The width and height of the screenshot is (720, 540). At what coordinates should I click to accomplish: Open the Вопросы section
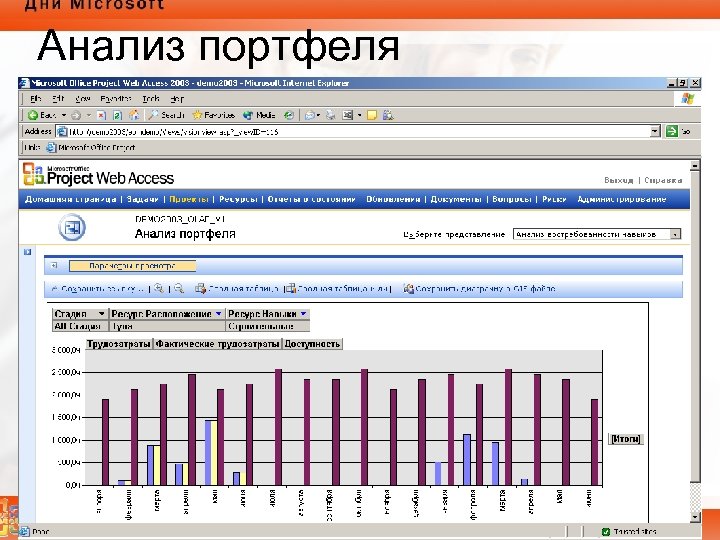point(512,199)
